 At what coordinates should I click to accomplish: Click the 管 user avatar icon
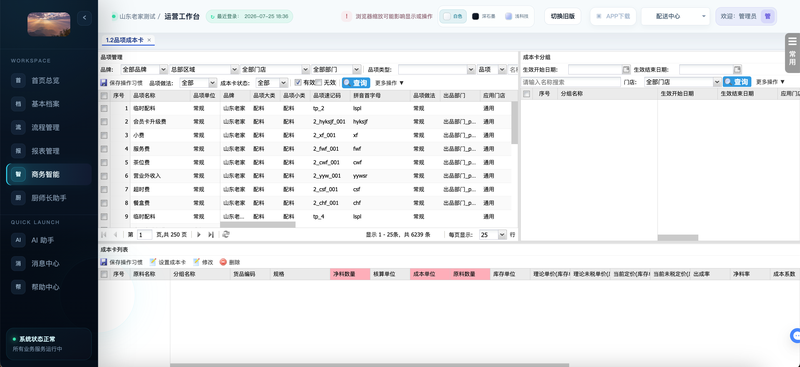pos(767,16)
